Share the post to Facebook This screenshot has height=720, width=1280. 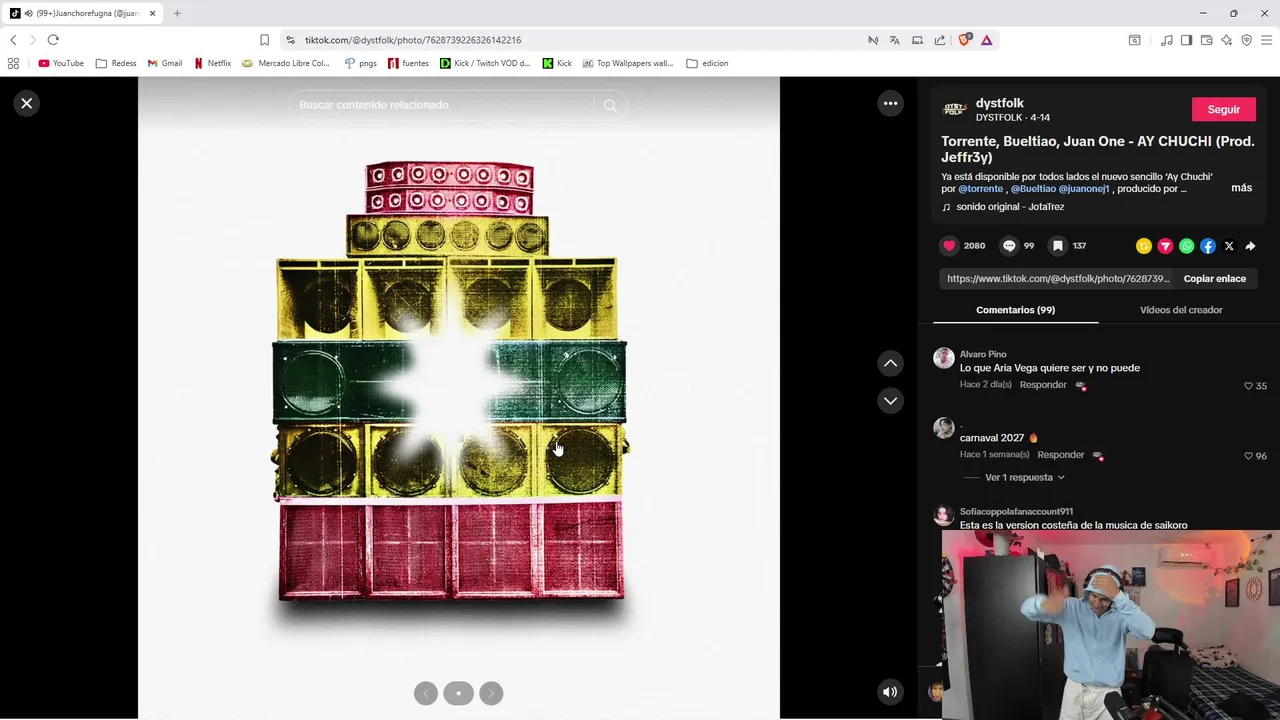[x=1208, y=246]
